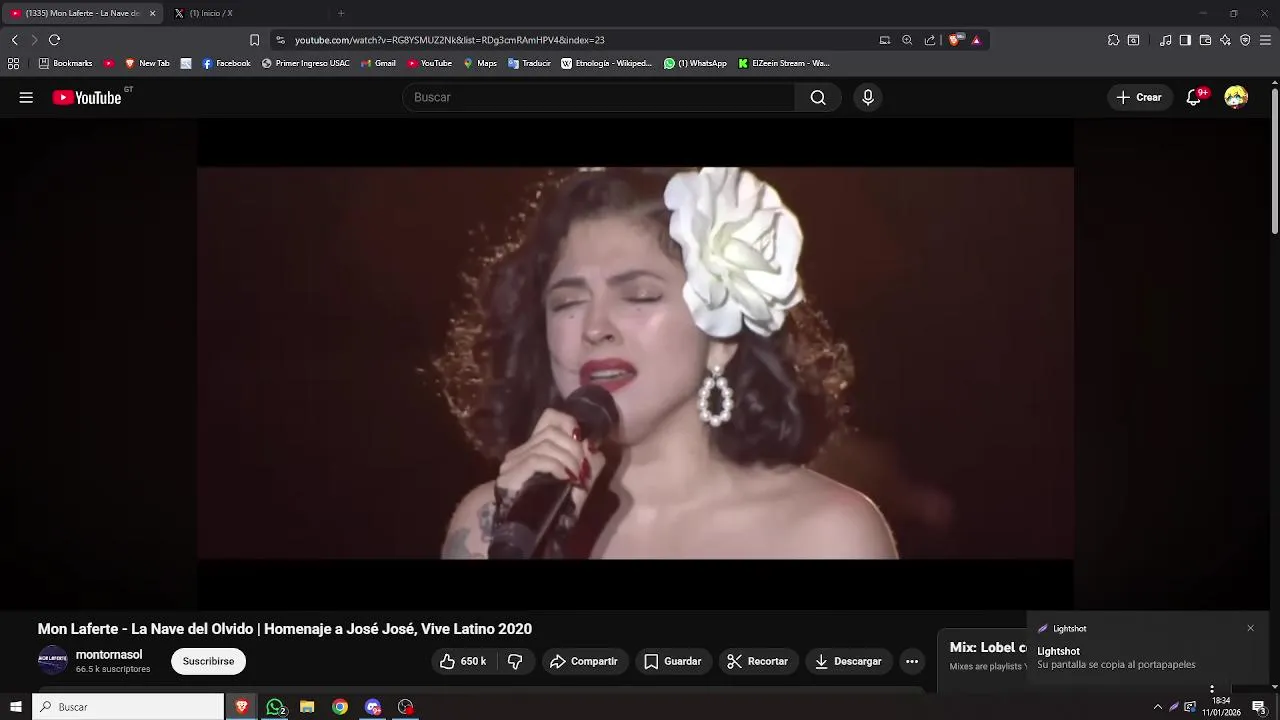Viewport: 1280px width, 720px height.
Task: Open more actions three-dot menu
Action: [912, 661]
